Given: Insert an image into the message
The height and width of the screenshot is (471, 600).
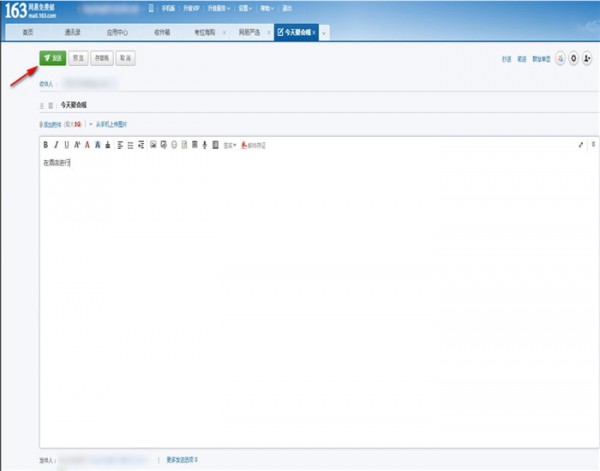Looking at the screenshot, I should tap(153, 145).
